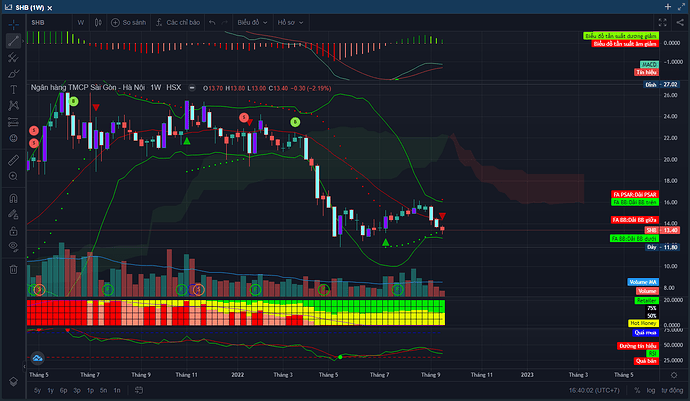Open the chart settings diamond icon
690x401 pixels.
[674, 375]
